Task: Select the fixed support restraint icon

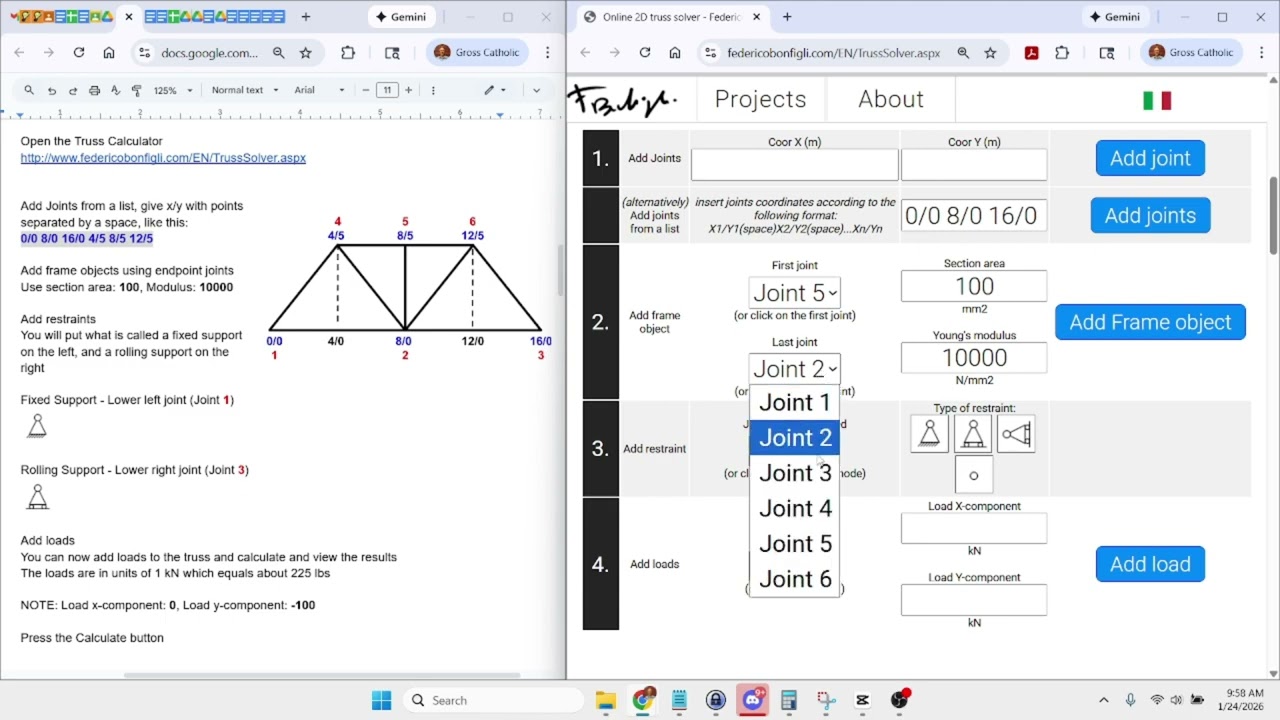Action: pos(930,434)
